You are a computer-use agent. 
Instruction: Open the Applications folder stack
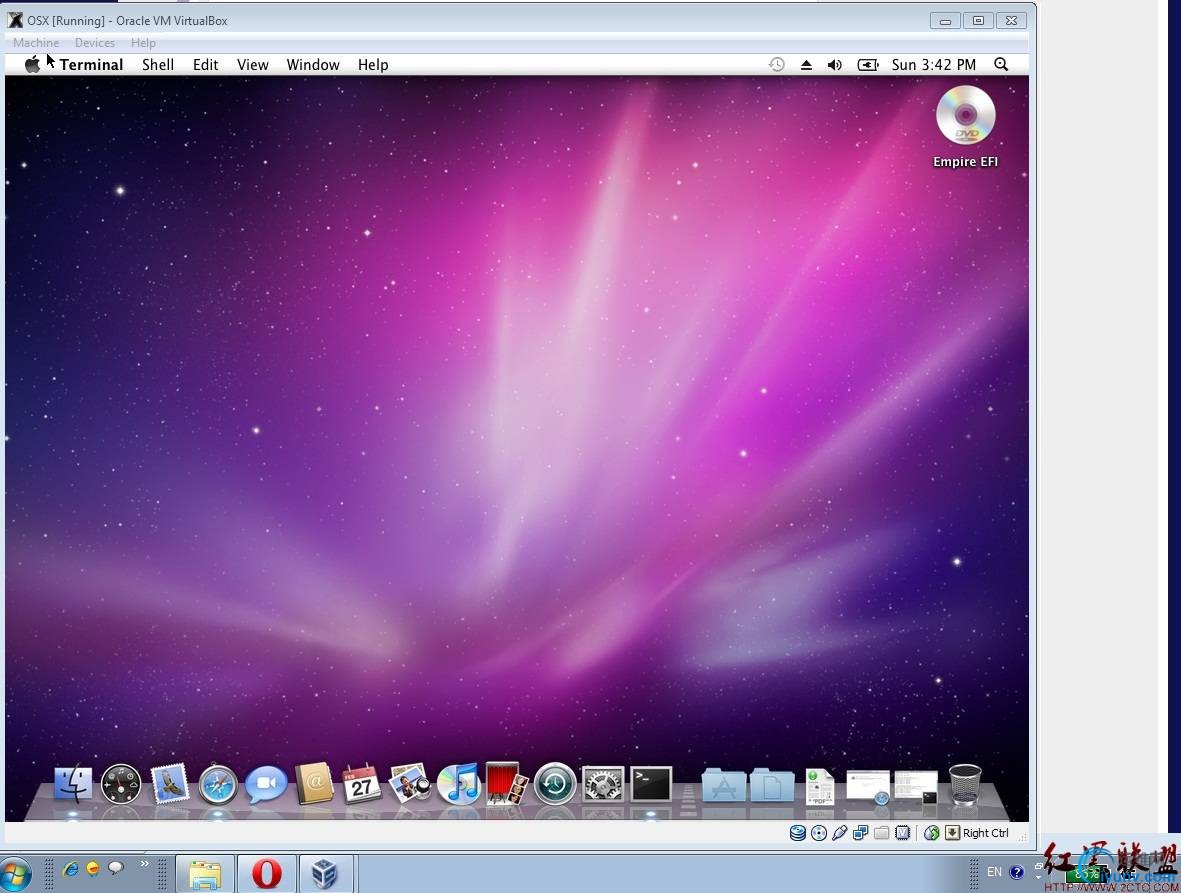point(724,785)
